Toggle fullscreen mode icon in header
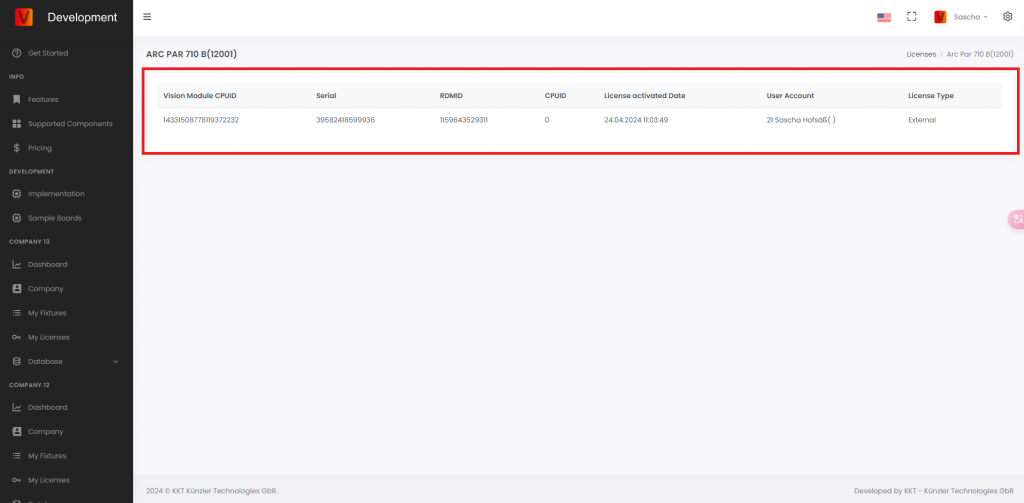This screenshot has height=503, width=1024. [x=911, y=17]
